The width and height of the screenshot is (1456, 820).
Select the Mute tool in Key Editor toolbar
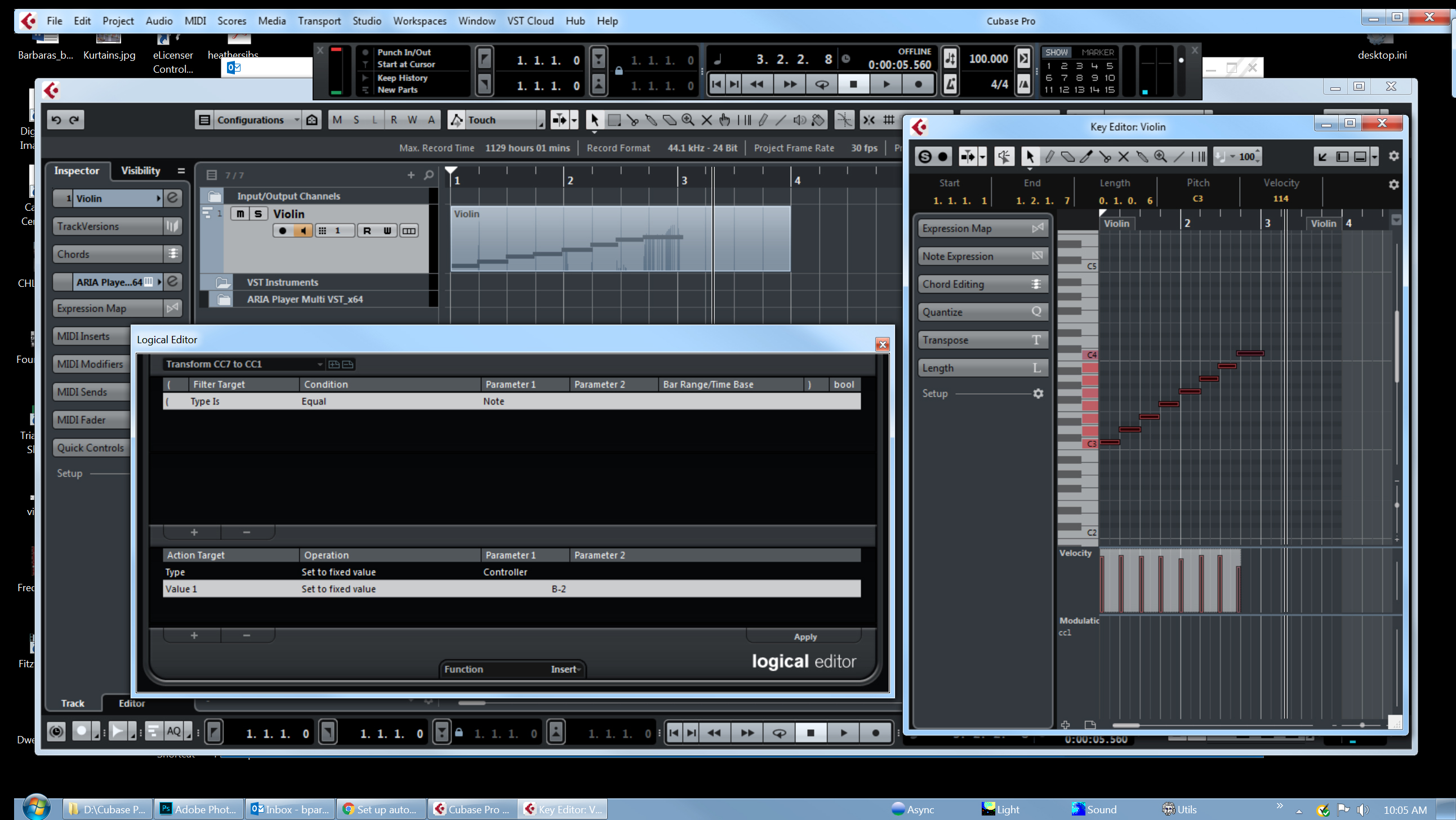1125,157
